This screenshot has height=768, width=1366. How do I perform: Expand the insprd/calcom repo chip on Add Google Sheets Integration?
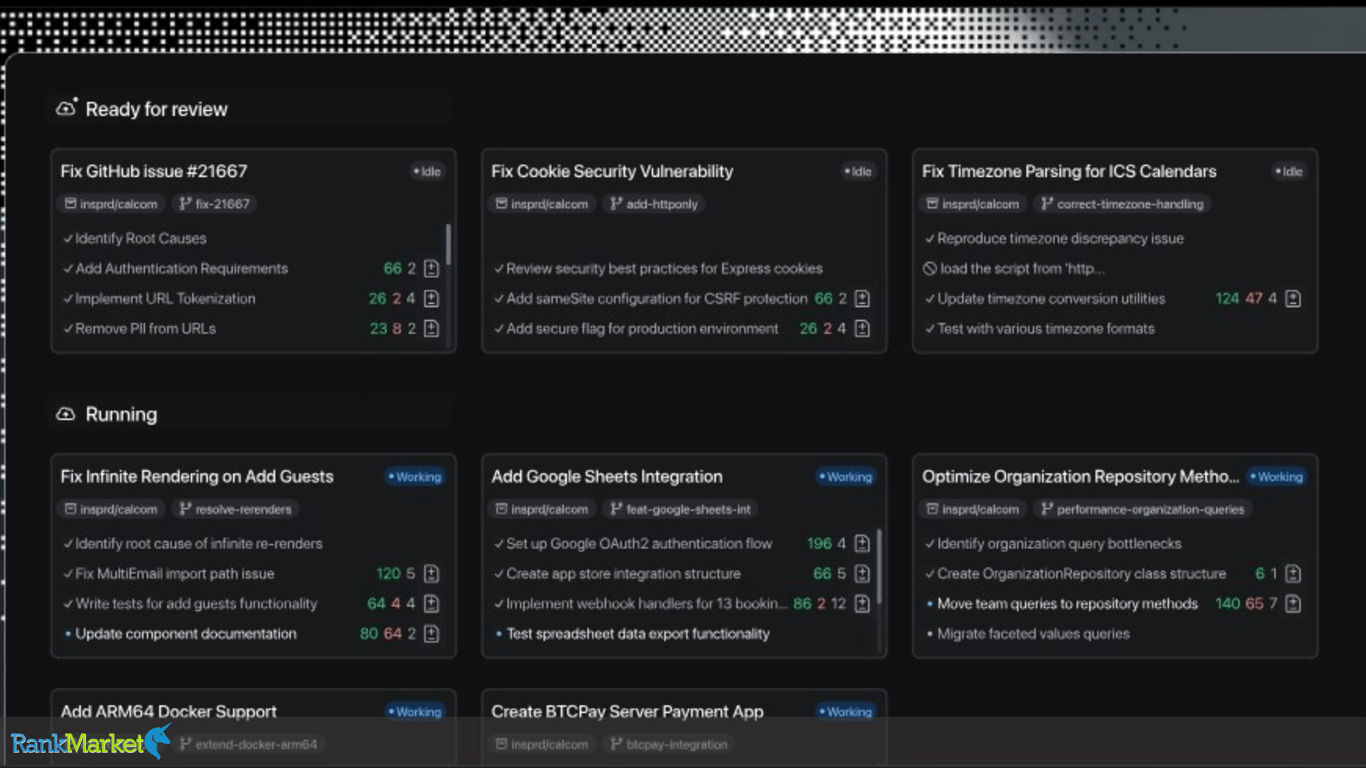click(x=541, y=509)
